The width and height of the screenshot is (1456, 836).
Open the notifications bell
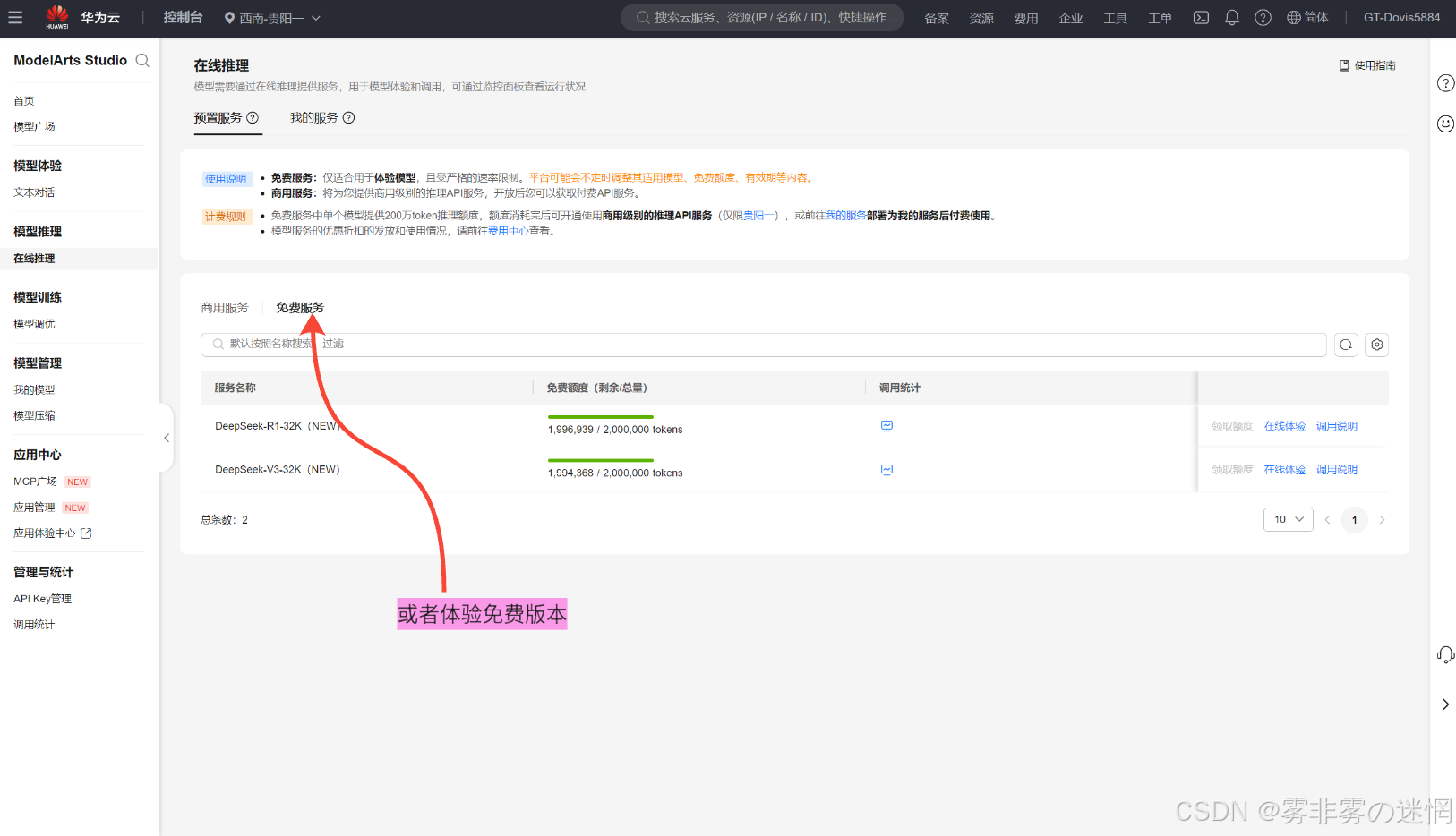pos(1232,18)
